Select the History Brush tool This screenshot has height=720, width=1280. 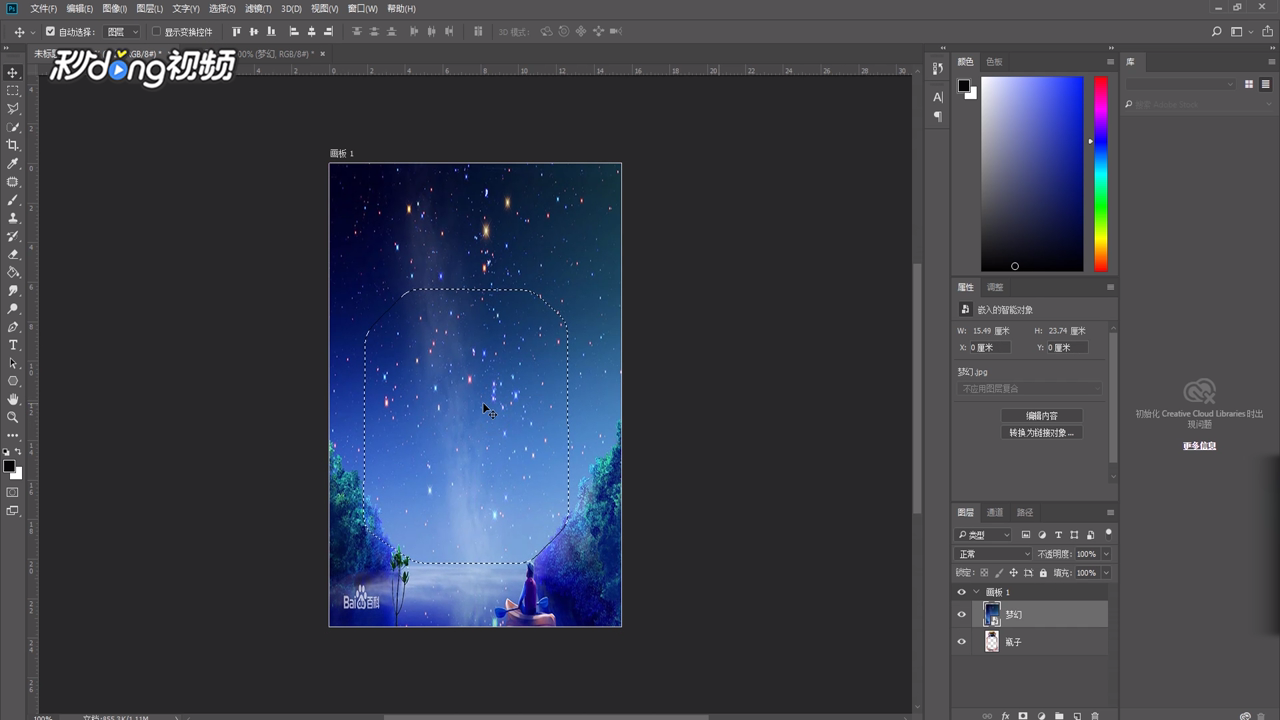coord(13,236)
